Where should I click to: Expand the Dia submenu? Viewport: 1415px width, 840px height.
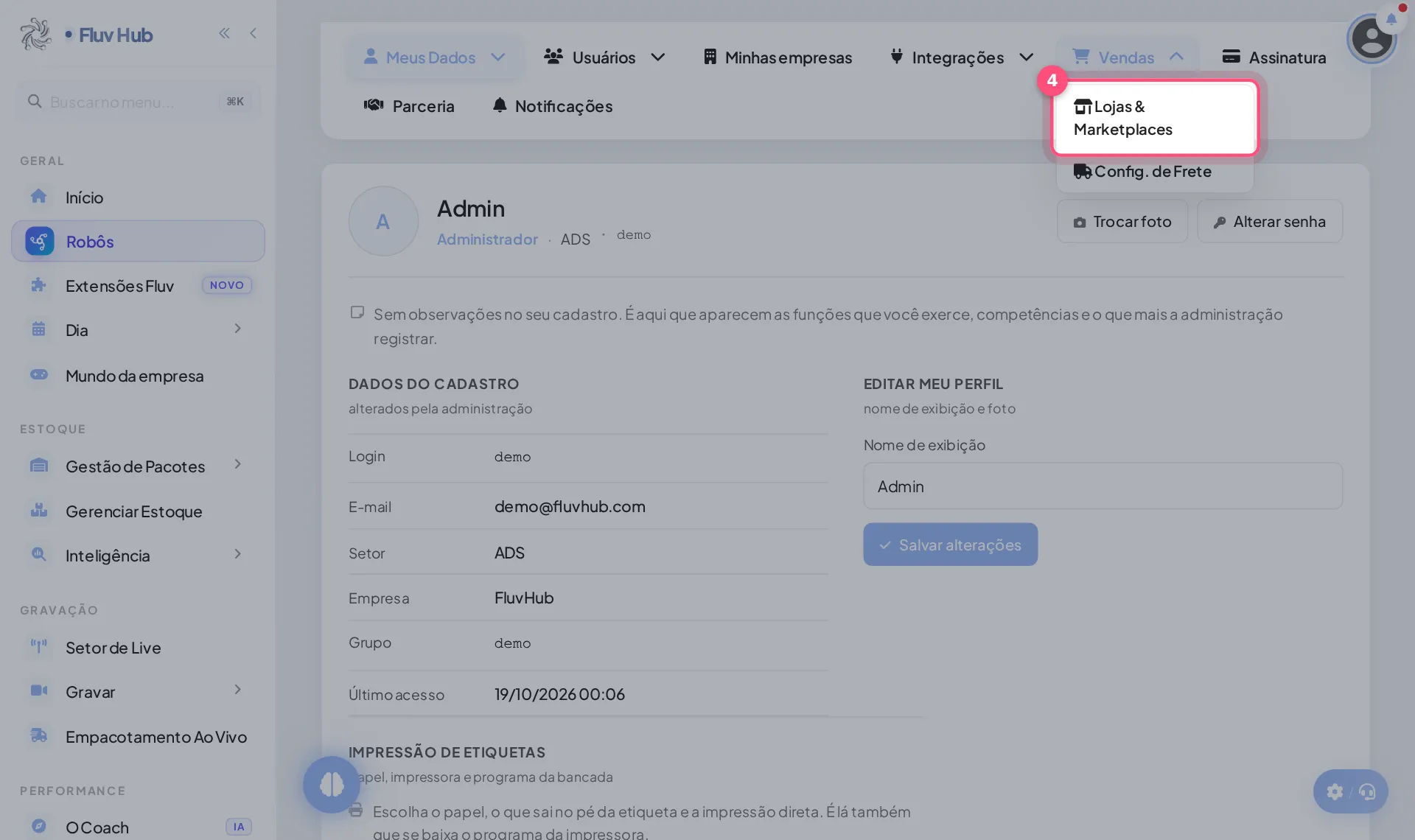point(237,329)
